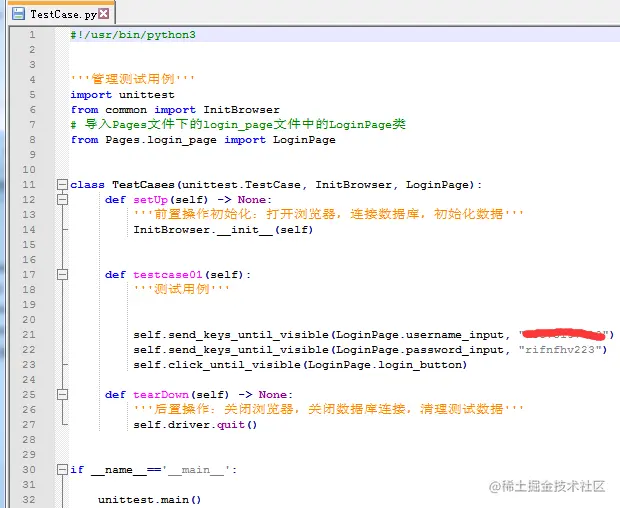Click 'Pages.login_page' in the import statement
620x508 pixels.
pyautogui.click(x=161, y=140)
